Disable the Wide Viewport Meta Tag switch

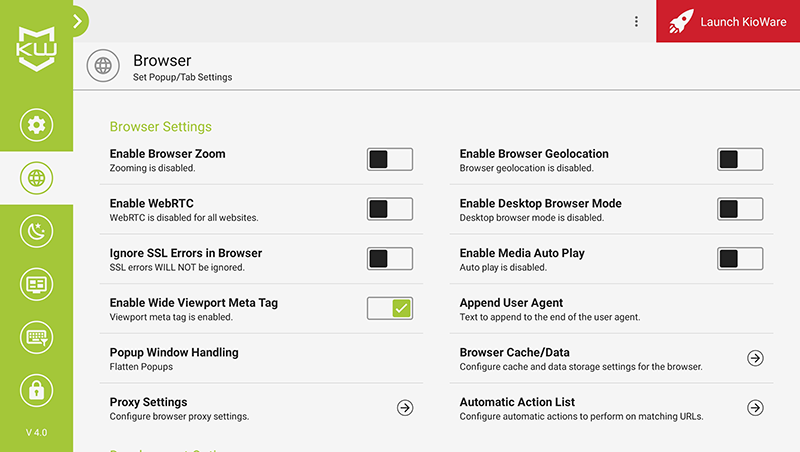pos(390,308)
